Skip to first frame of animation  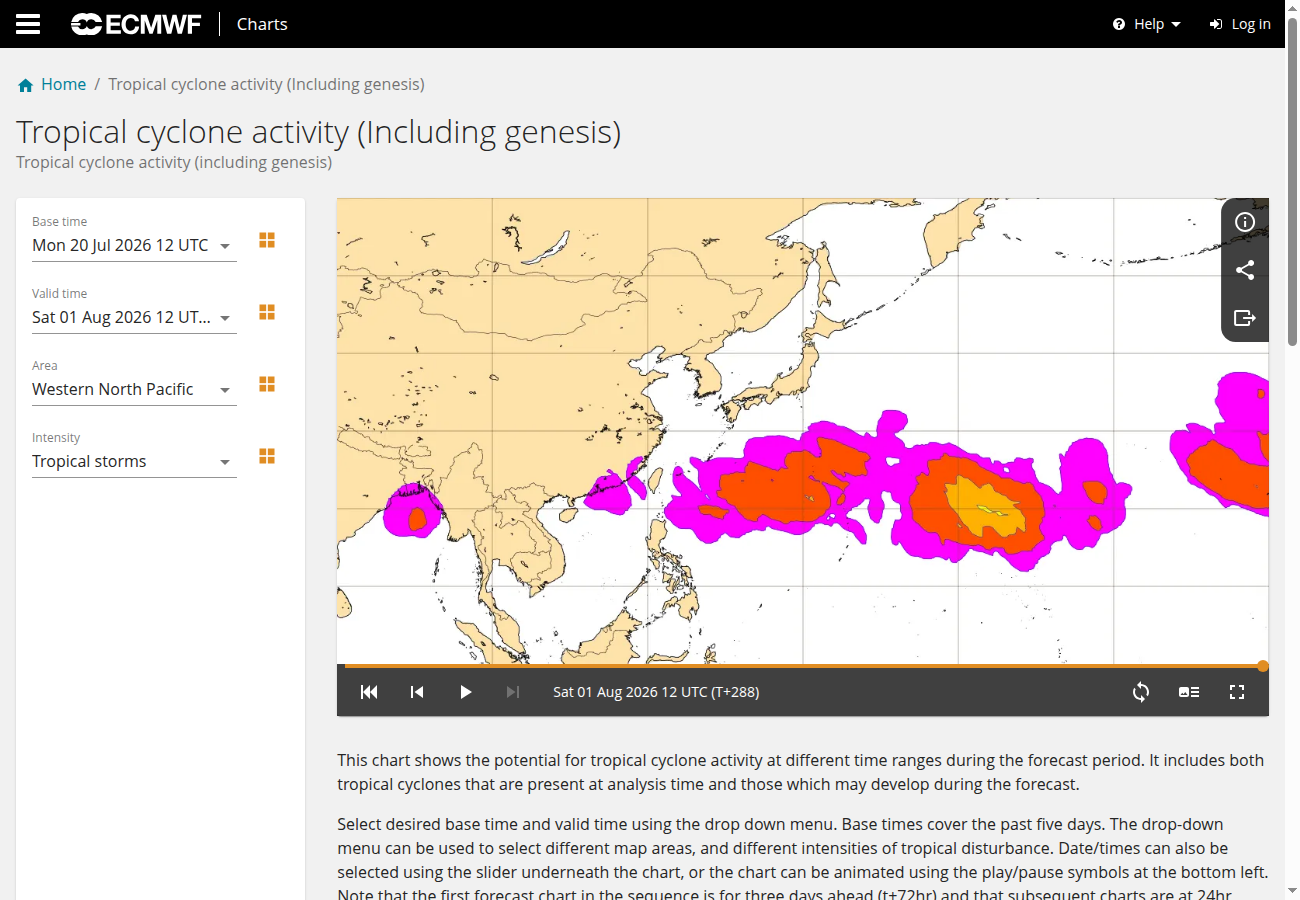pos(369,692)
